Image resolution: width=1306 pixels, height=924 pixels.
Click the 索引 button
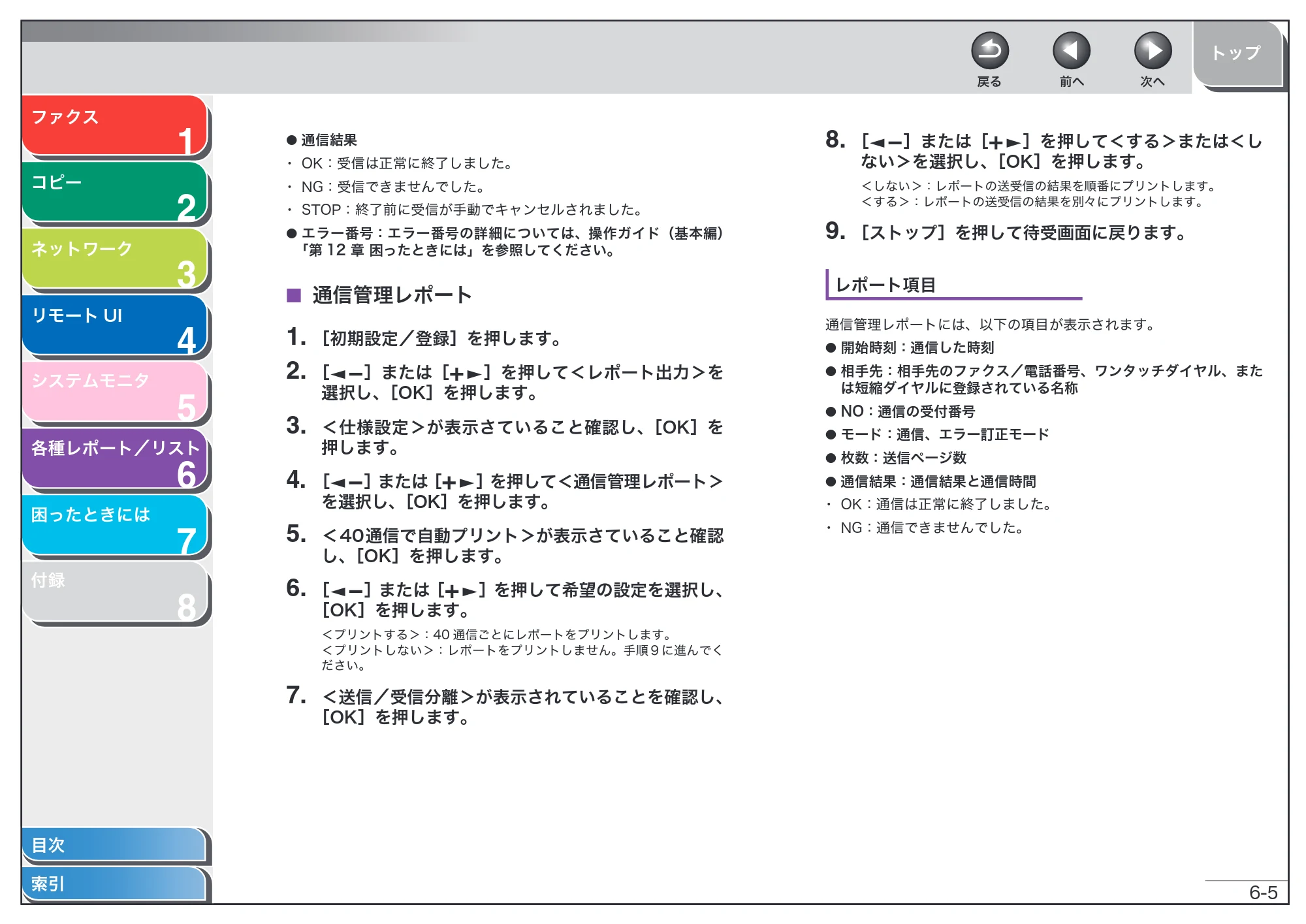point(114,884)
